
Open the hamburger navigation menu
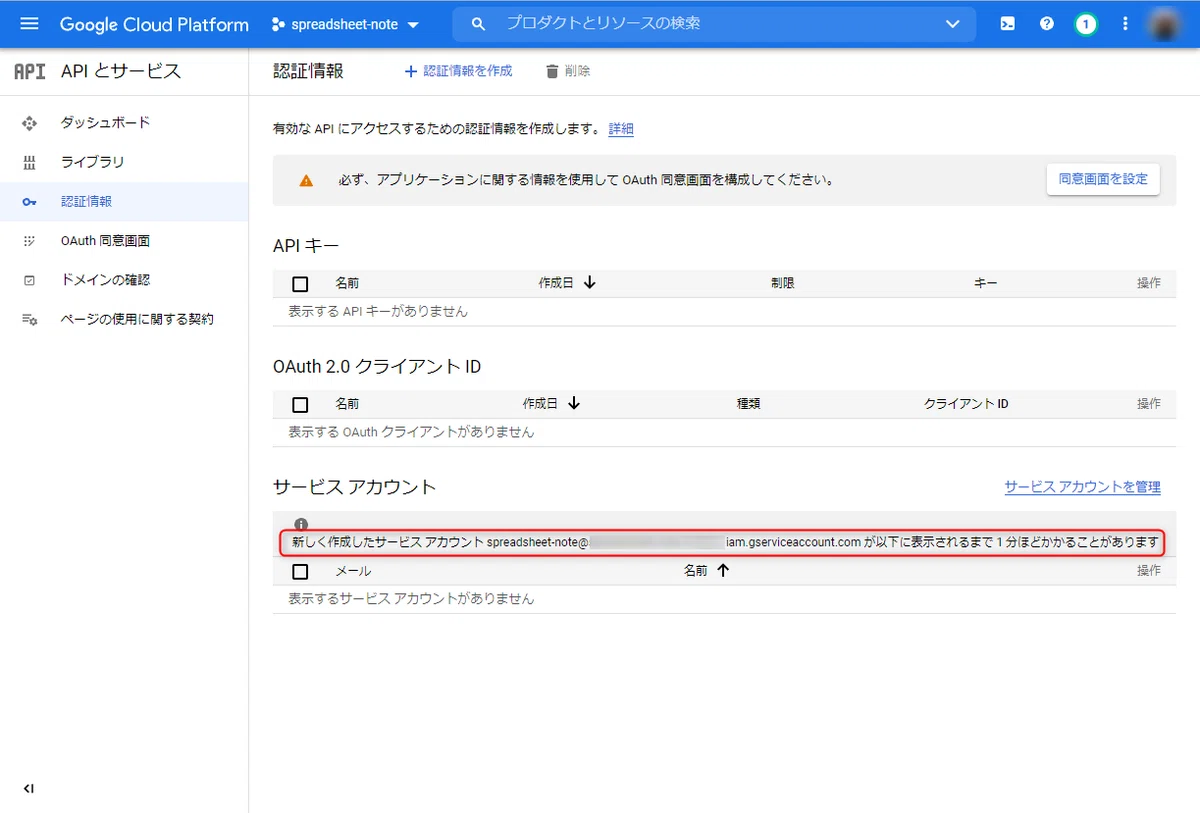pyautogui.click(x=29, y=24)
